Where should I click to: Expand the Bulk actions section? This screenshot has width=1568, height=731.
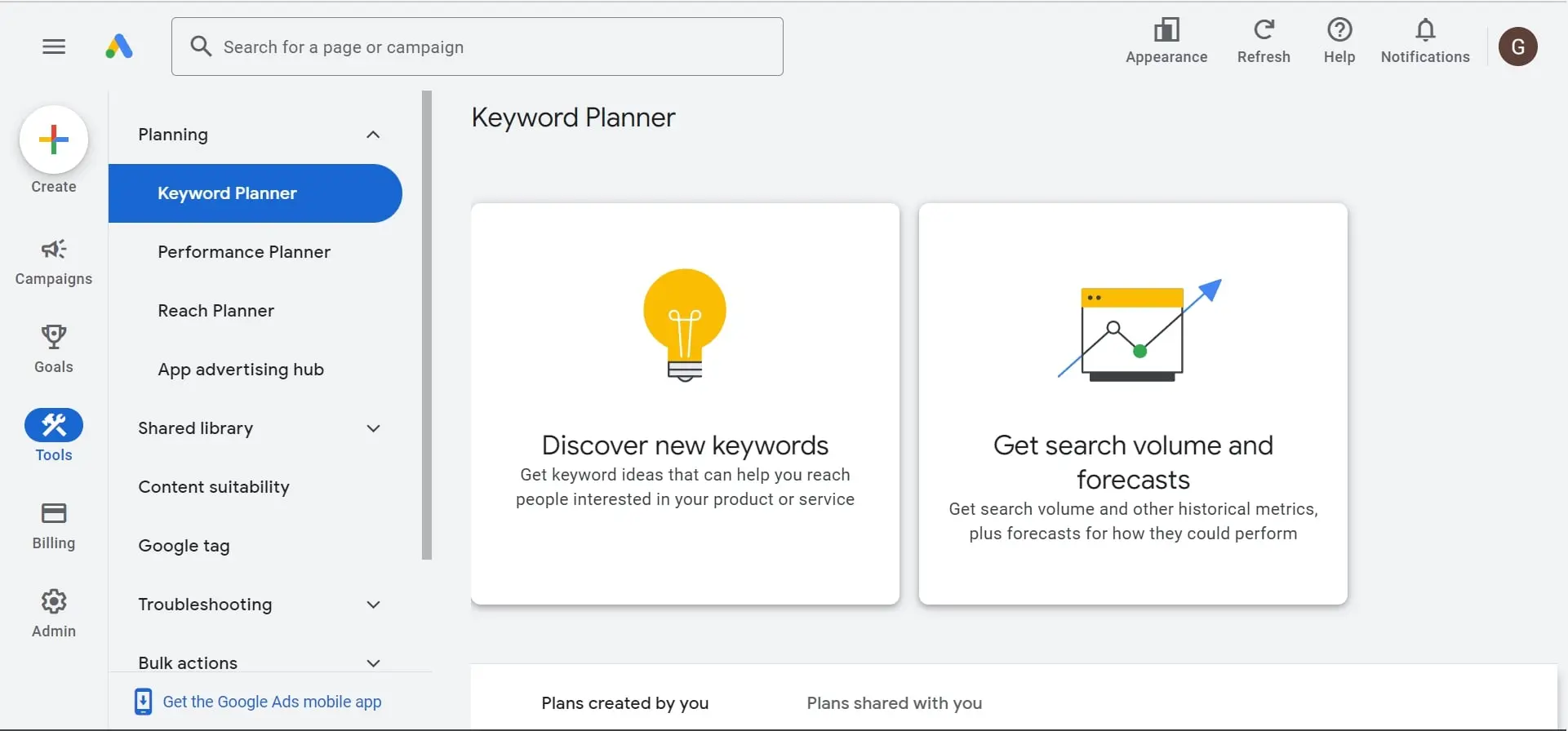click(373, 662)
